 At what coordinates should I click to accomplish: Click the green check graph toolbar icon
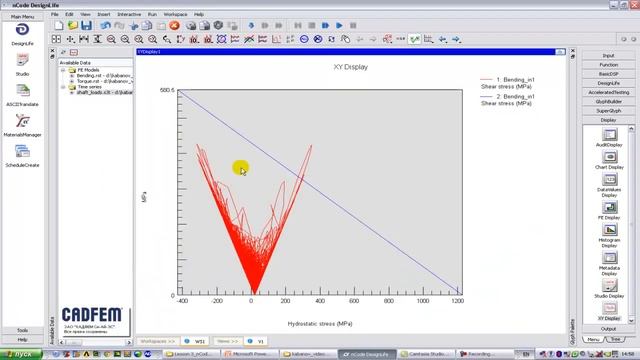click(415, 39)
